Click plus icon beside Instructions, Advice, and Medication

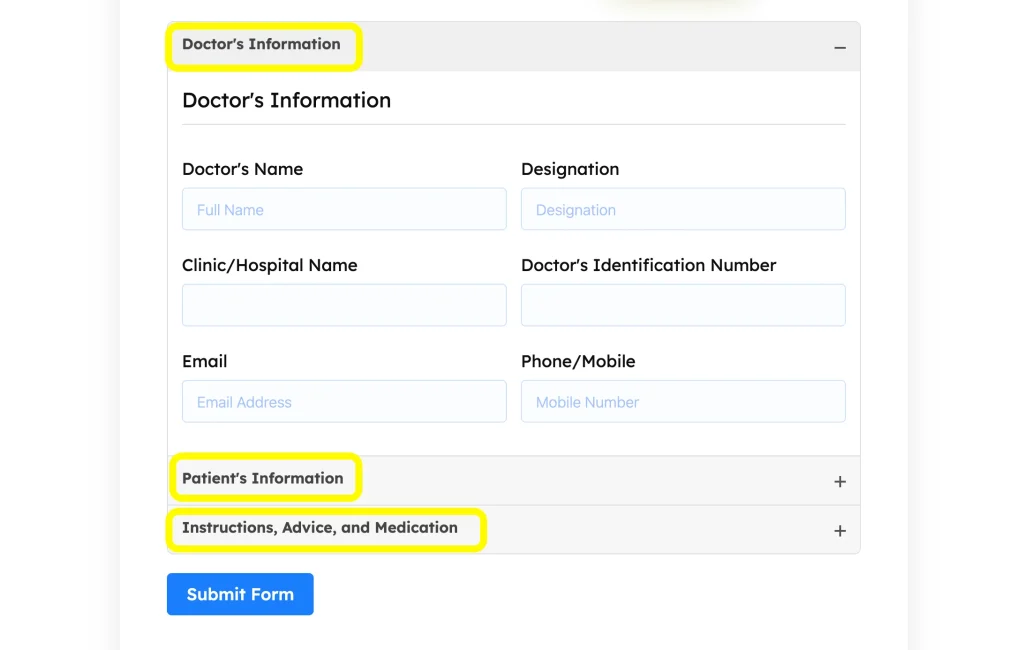839,531
